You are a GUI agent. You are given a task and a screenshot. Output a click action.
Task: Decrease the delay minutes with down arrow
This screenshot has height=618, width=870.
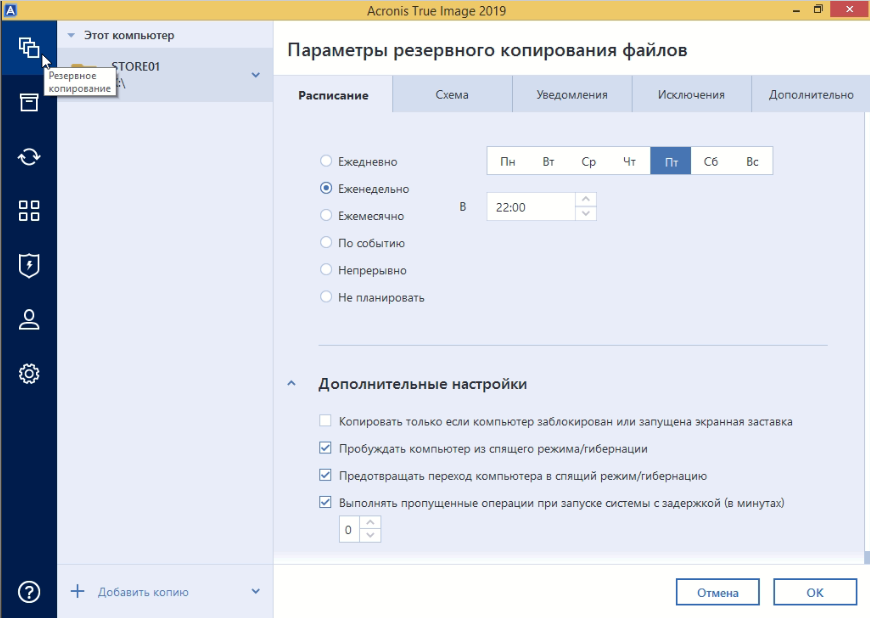370,536
